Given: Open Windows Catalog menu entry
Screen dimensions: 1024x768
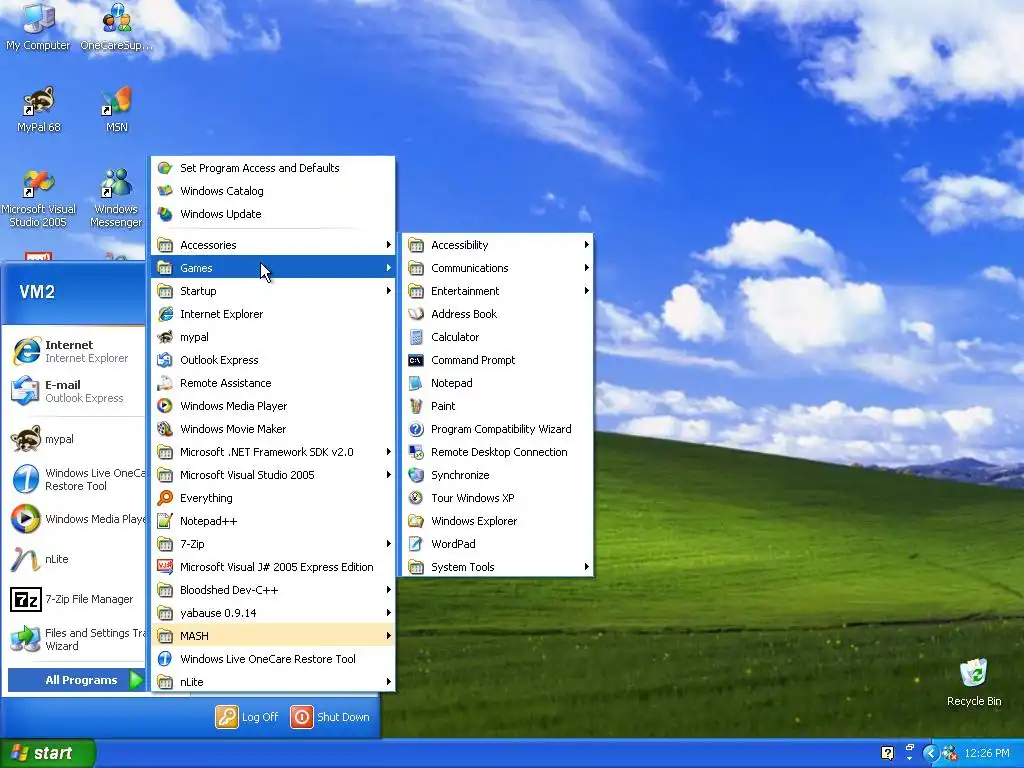Looking at the screenshot, I should [x=273, y=191].
